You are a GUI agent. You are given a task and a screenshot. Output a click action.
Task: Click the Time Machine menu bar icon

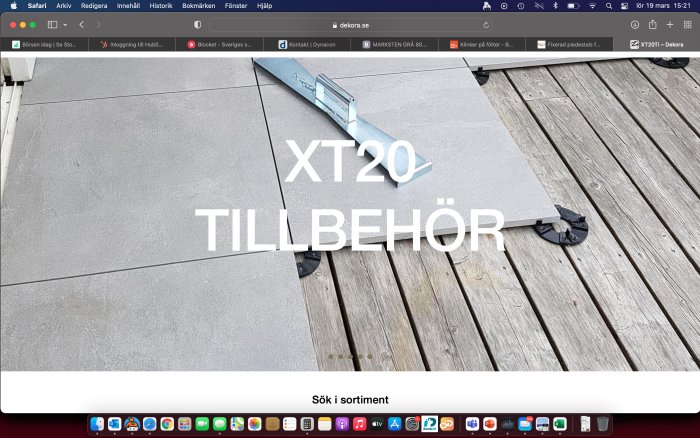tap(521, 6)
